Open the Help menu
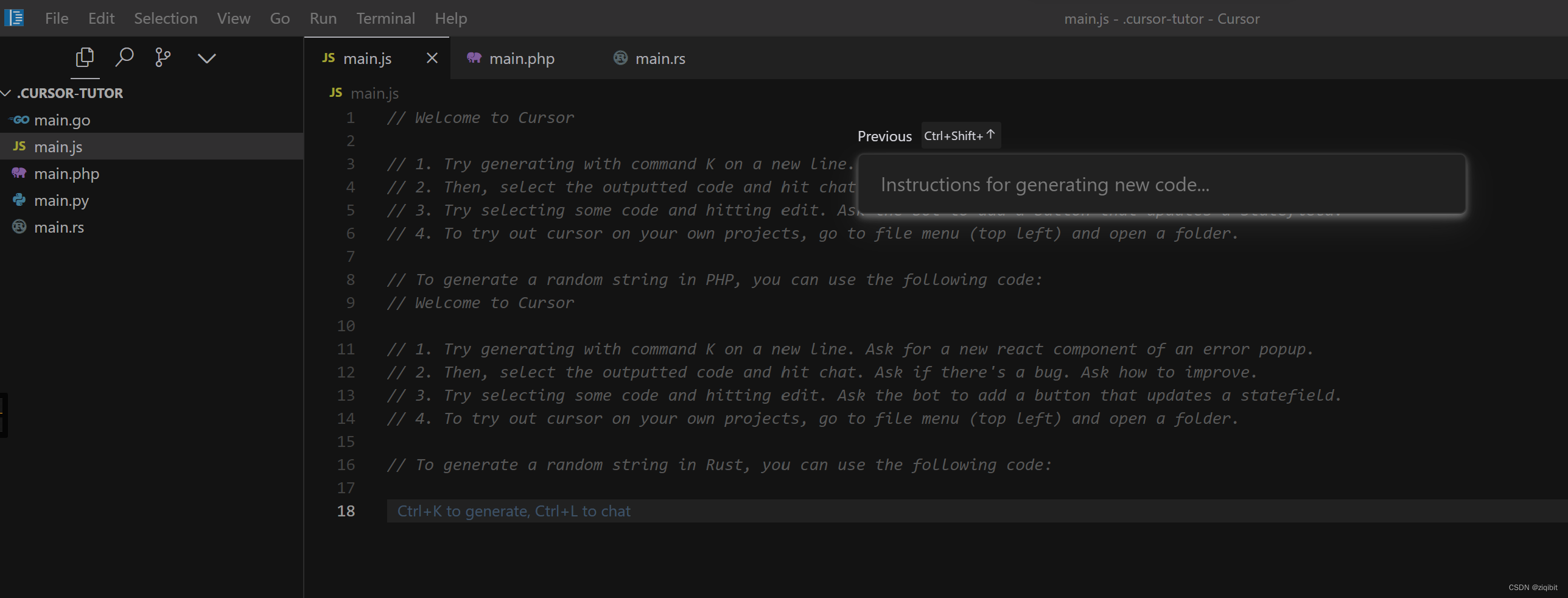Image resolution: width=1568 pixels, height=598 pixels. pyautogui.click(x=451, y=18)
